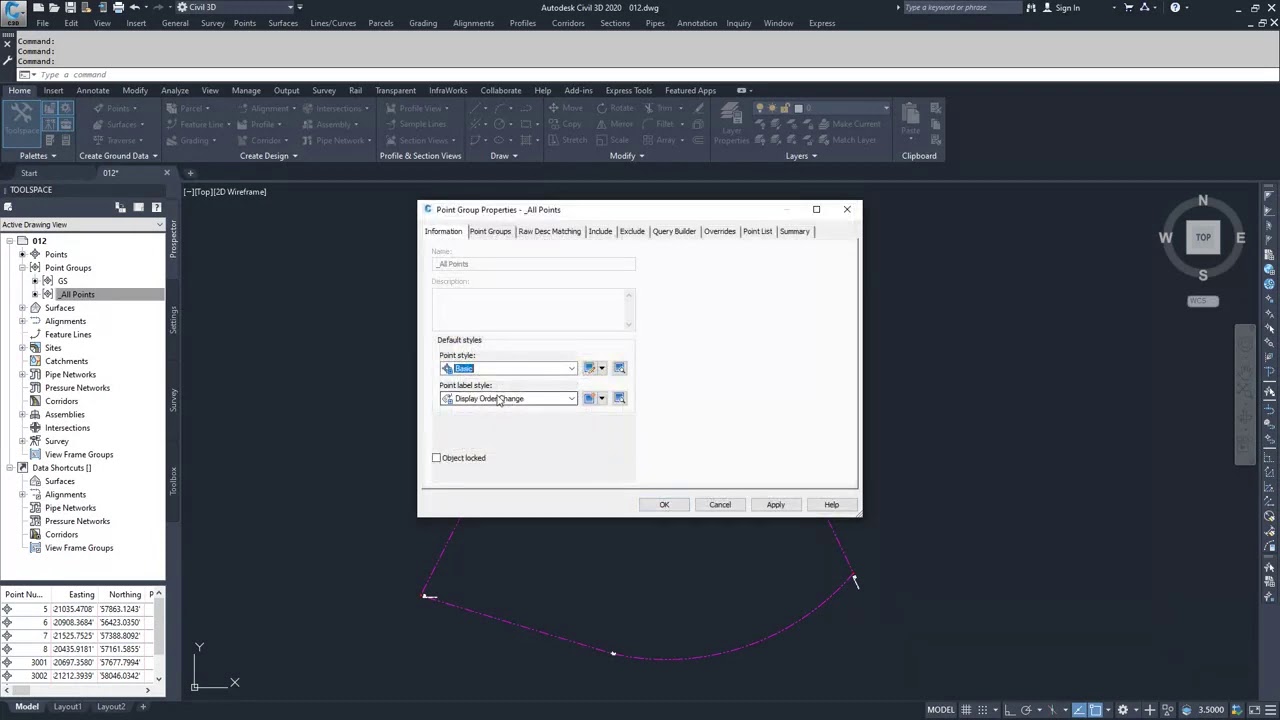Check the Object locked checkbox
Screen dimensions: 1280x720
(x=436, y=458)
